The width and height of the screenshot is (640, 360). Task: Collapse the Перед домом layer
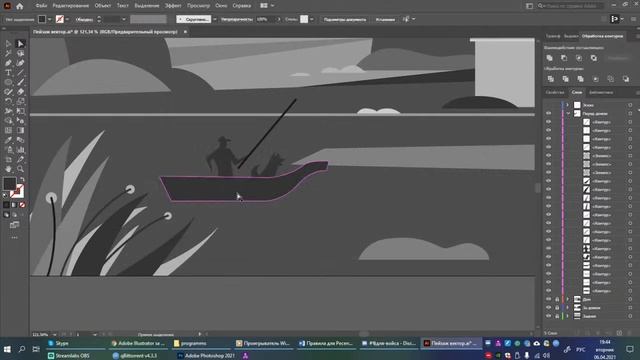(x=568, y=113)
